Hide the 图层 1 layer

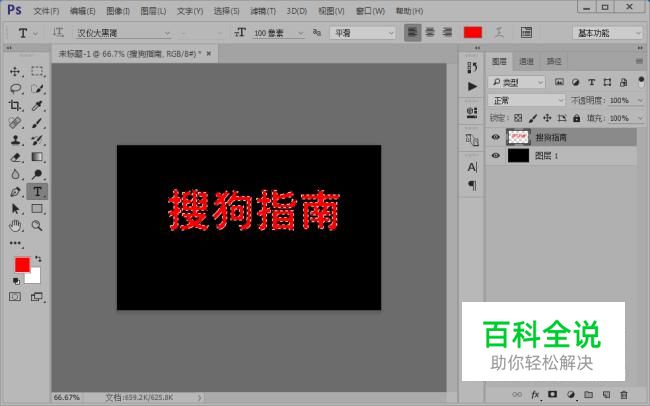pyautogui.click(x=495, y=156)
